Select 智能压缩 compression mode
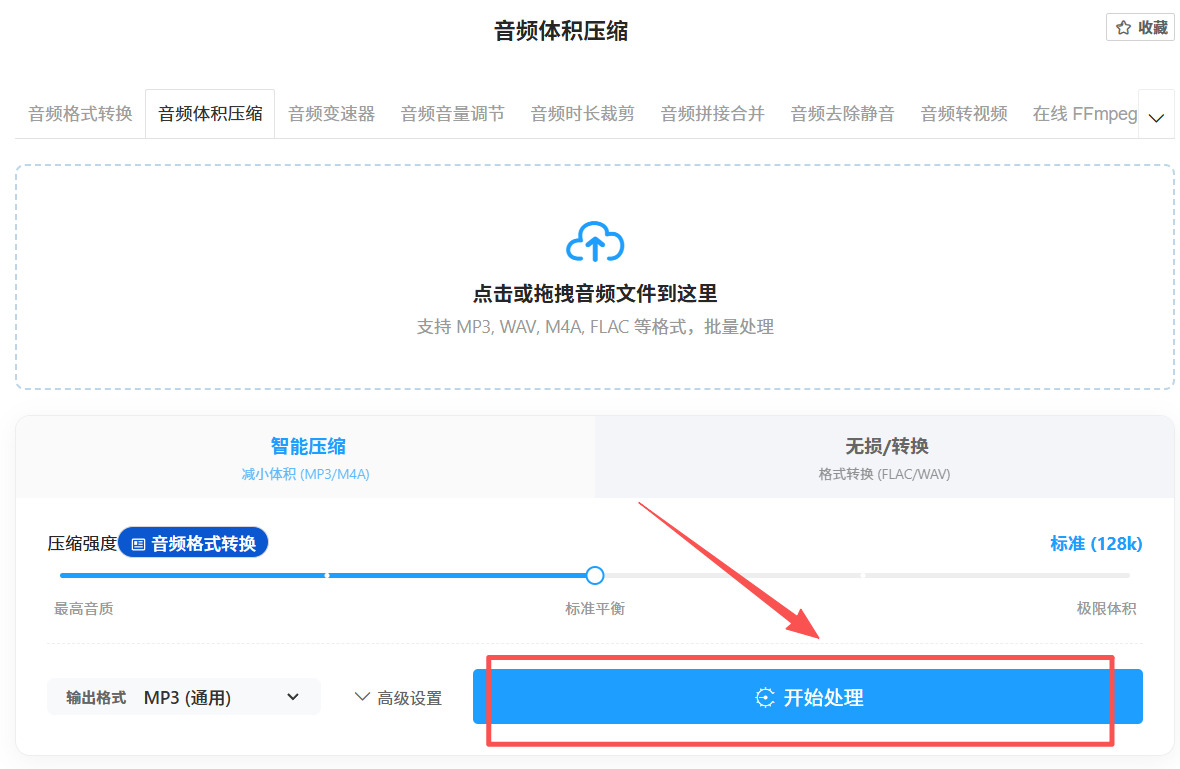The width and height of the screenshot is (1180, 769). 306,457
